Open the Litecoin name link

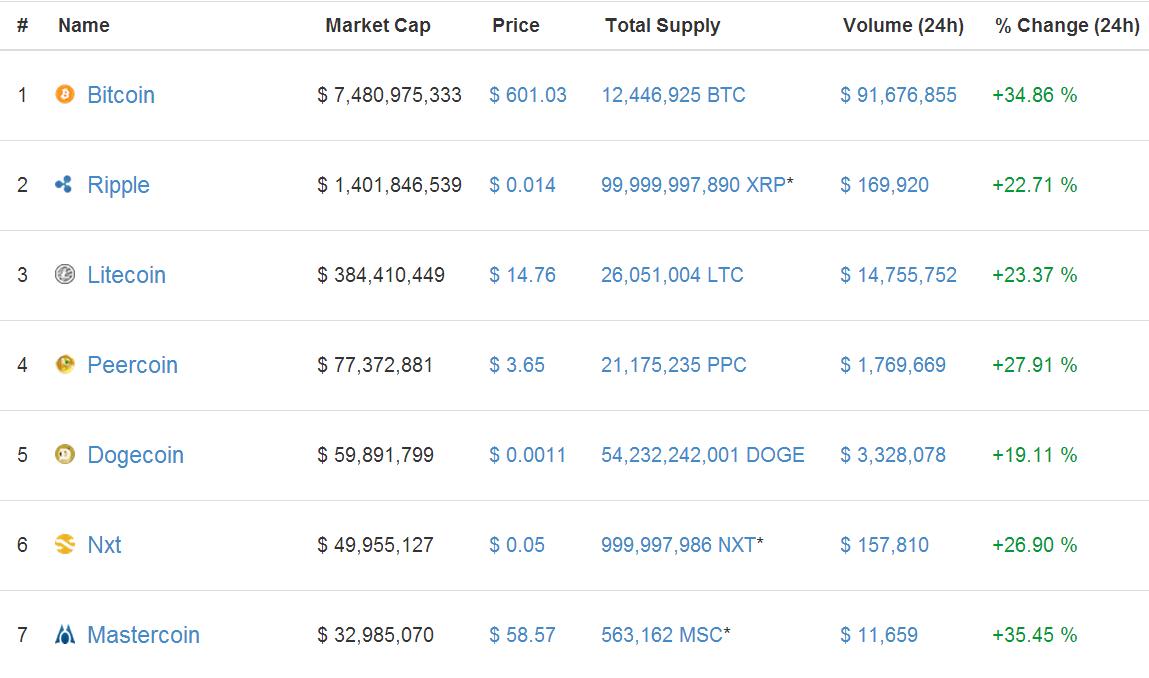click(126, 275)
